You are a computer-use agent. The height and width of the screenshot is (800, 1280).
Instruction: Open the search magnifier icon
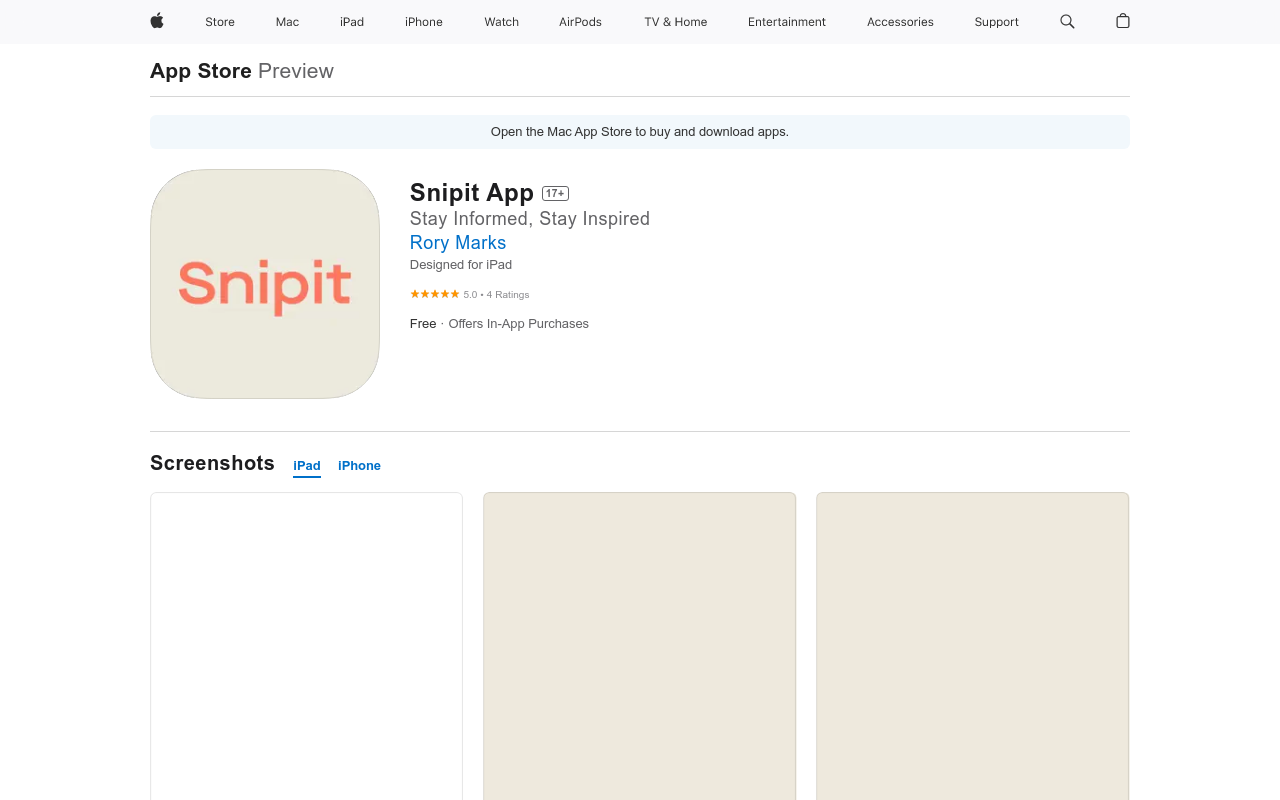coord(1067,21)
